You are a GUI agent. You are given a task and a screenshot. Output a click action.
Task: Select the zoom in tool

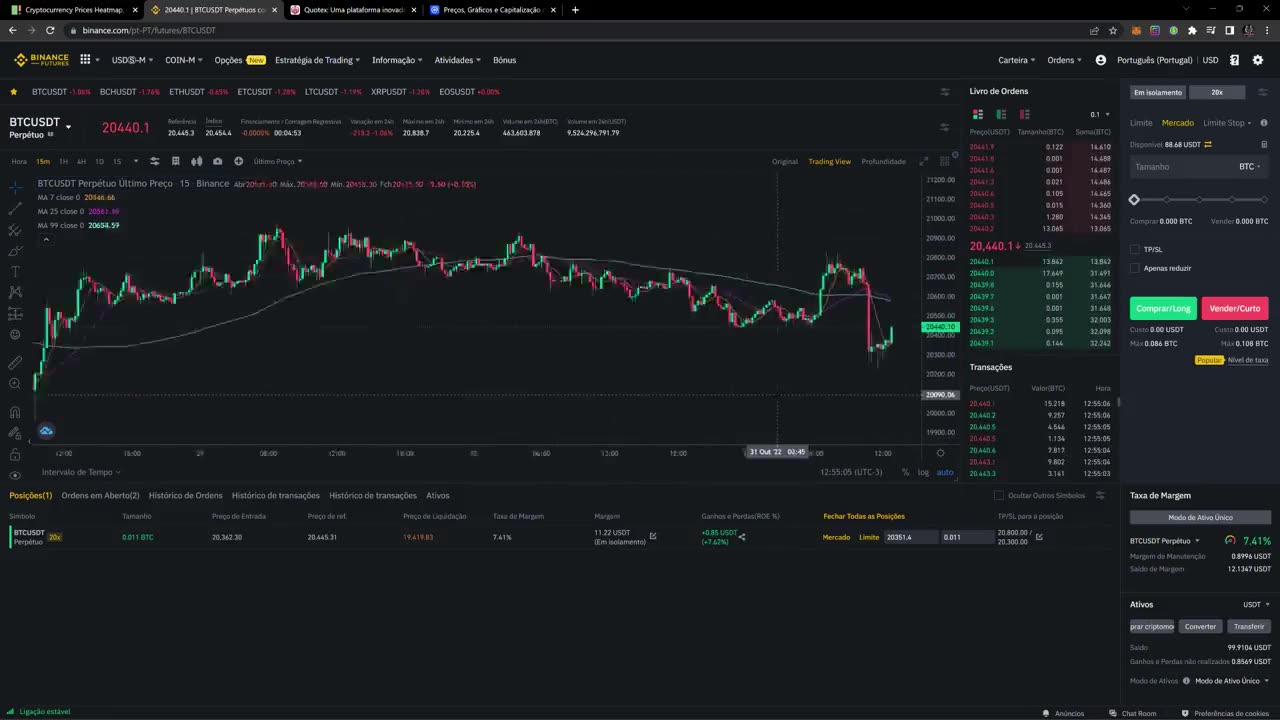[15, 383]
